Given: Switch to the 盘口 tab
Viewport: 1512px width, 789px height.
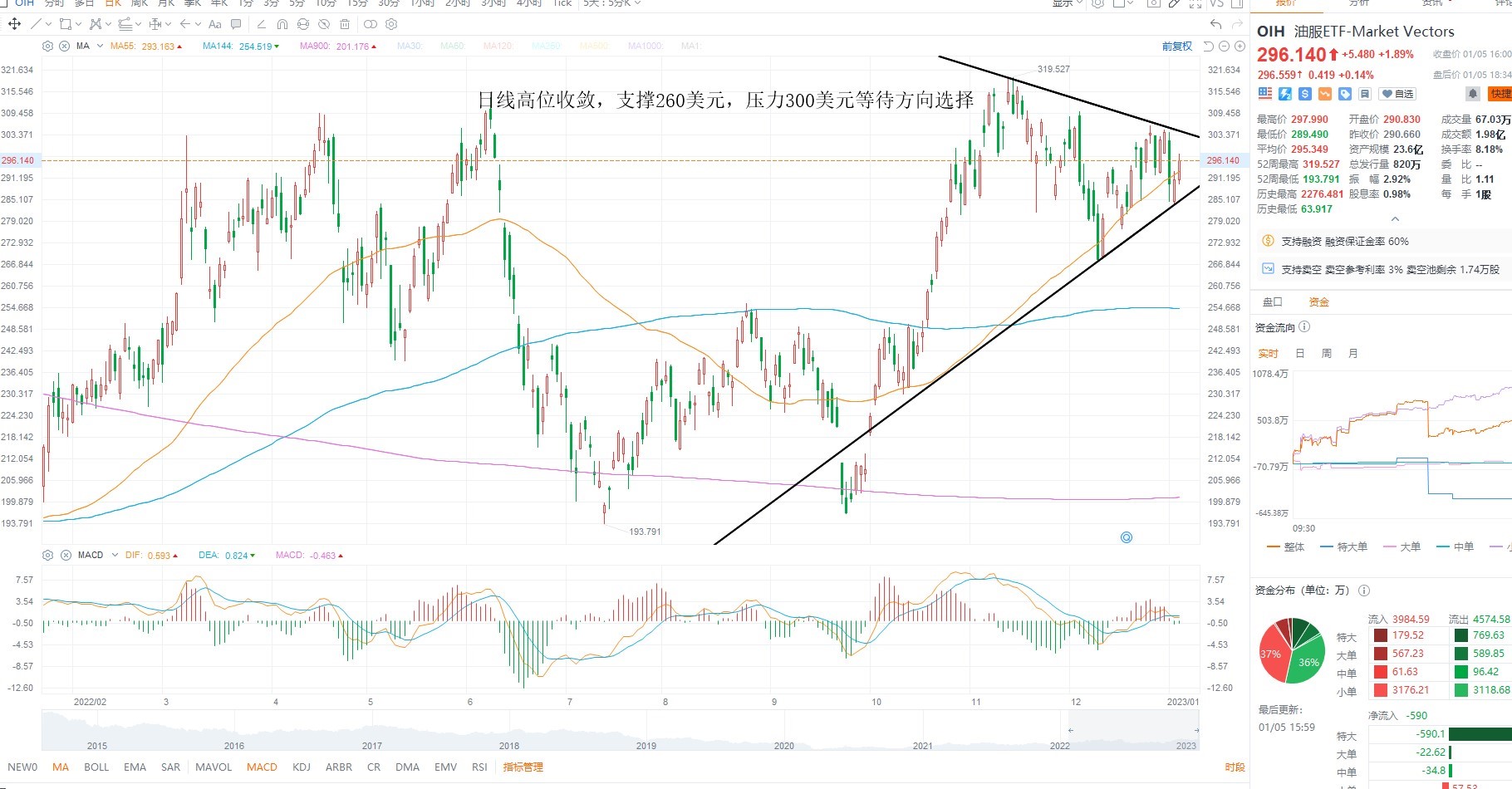Looking at the screenshot, I should tap(1273, 301).
